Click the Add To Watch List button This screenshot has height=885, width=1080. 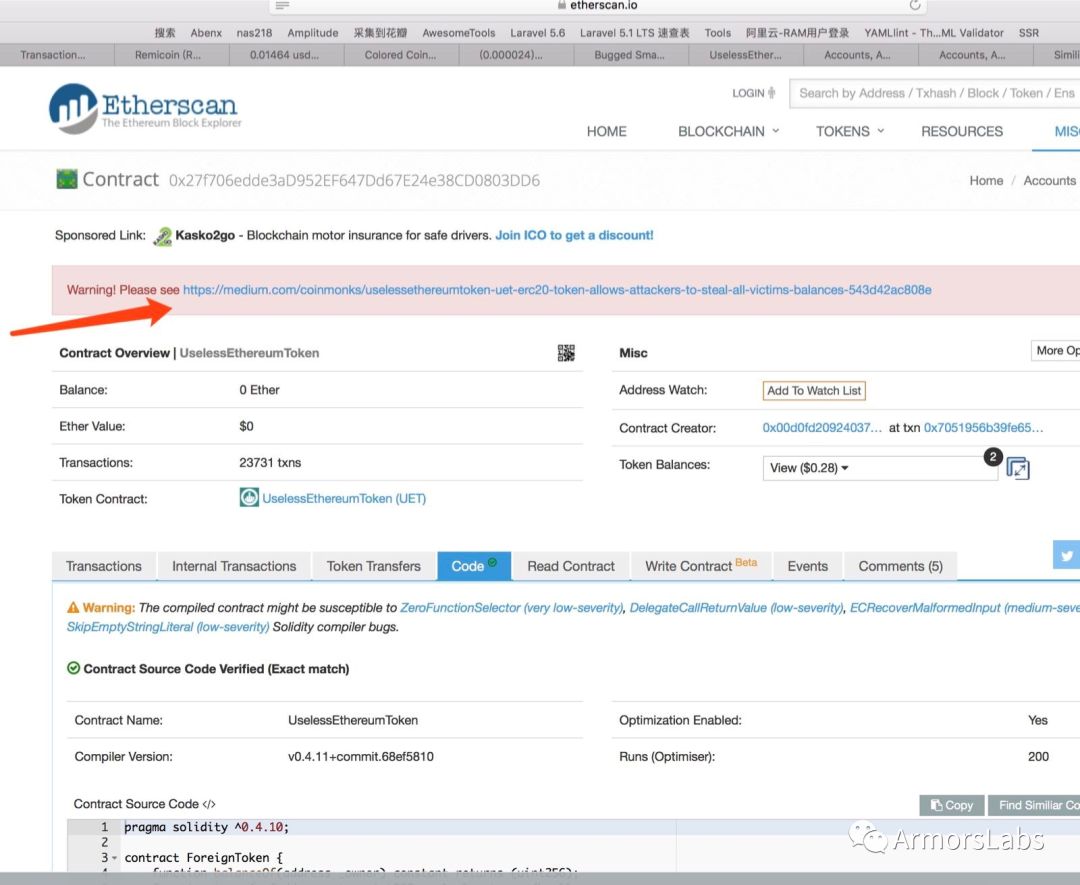(813, 391)
